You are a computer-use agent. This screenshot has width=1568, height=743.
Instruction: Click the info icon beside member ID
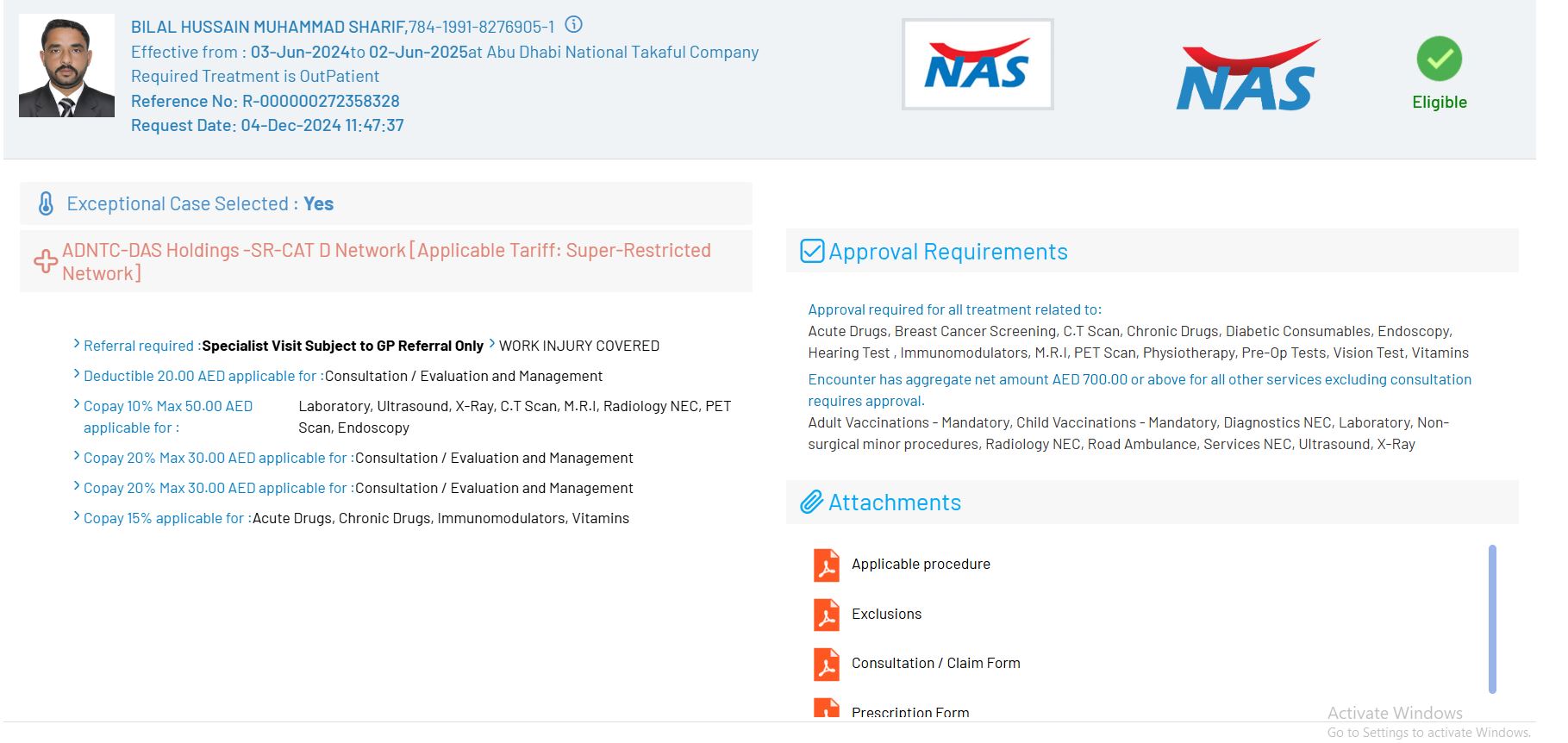[573, 25]
